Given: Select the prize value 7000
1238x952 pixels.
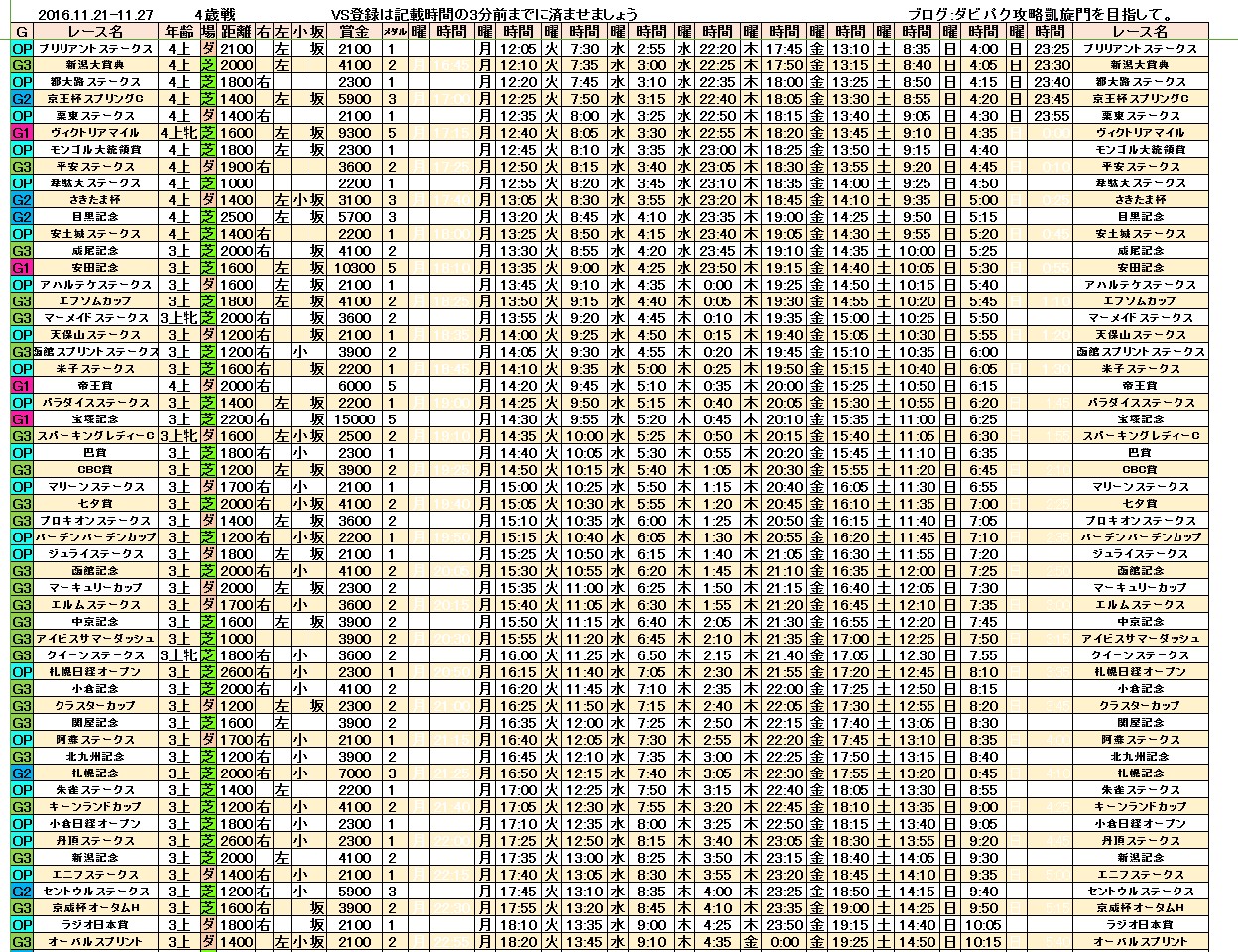Looking at the screenshot, I should pos(354,773).
